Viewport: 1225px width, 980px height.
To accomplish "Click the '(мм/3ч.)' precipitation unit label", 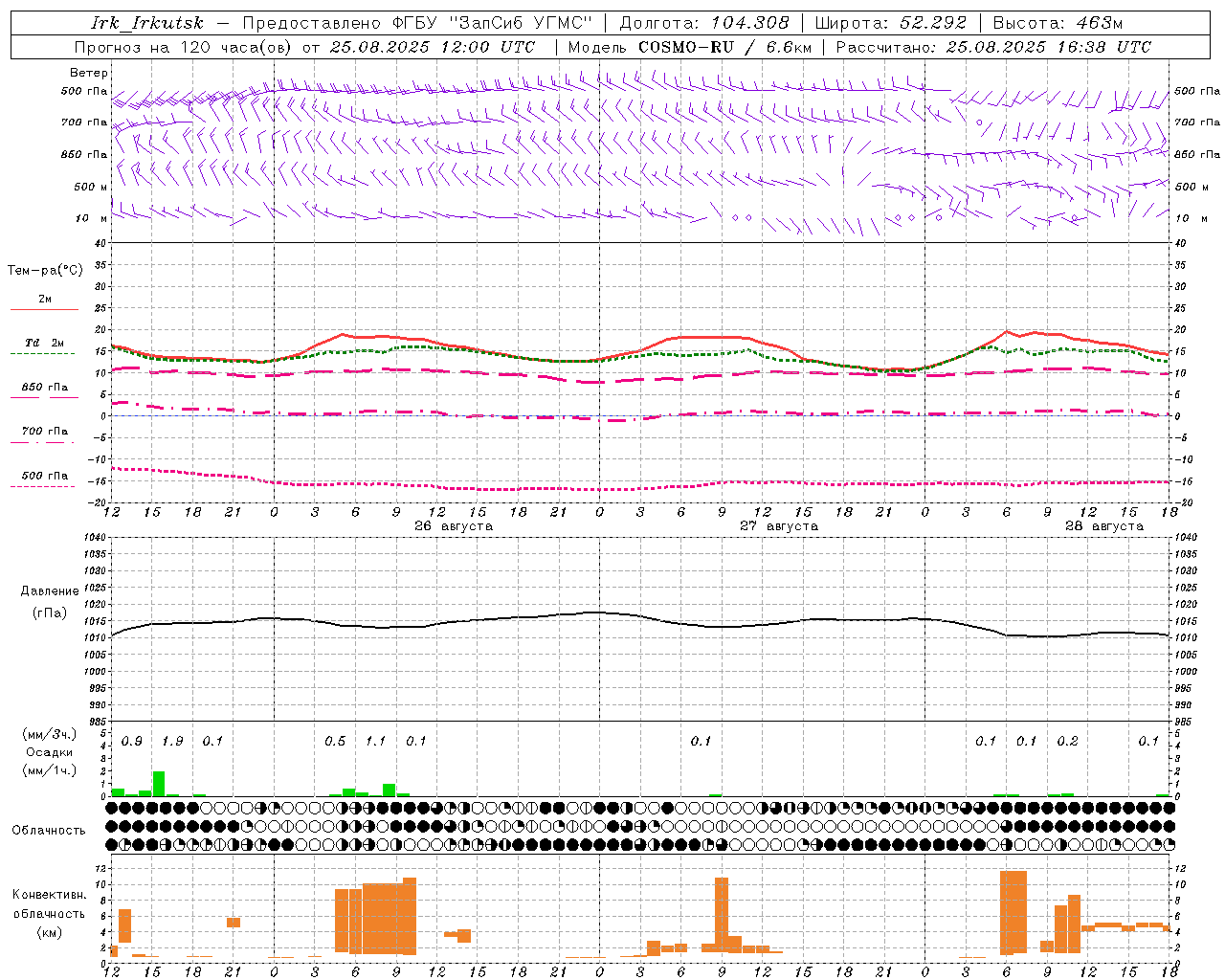I will click(x=50, y=734).
